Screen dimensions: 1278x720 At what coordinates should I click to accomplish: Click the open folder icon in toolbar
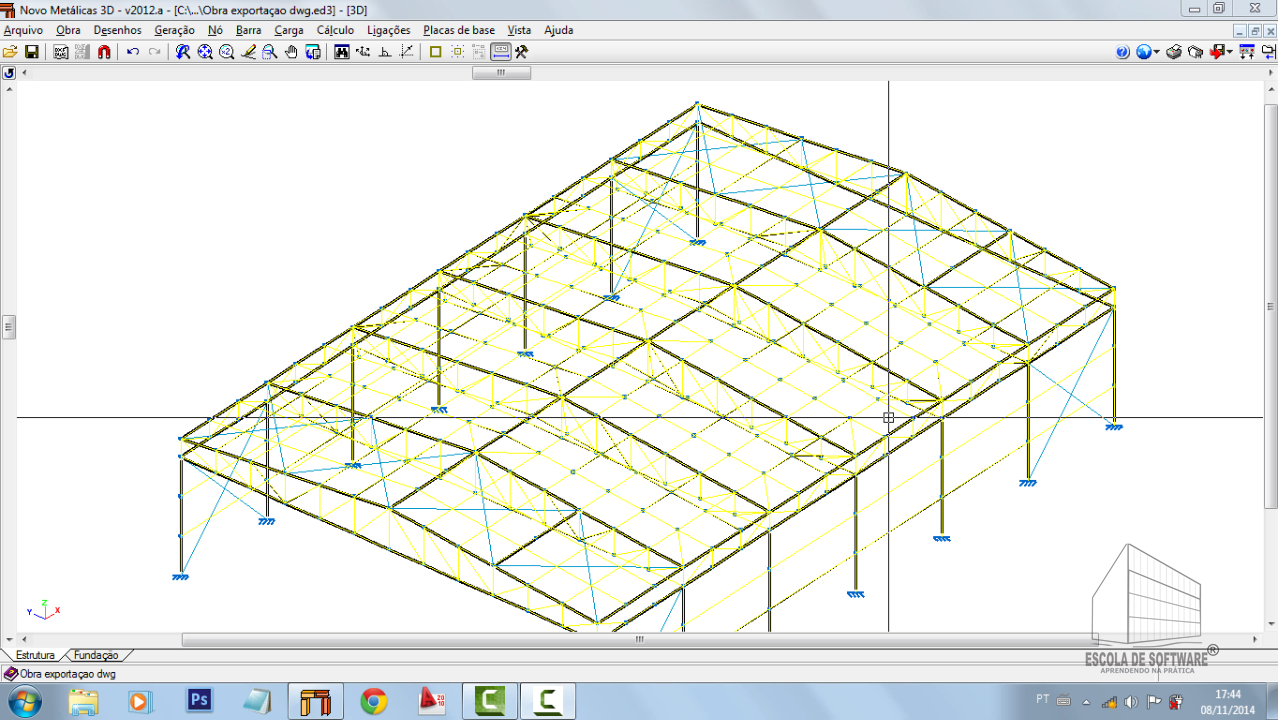10,52
